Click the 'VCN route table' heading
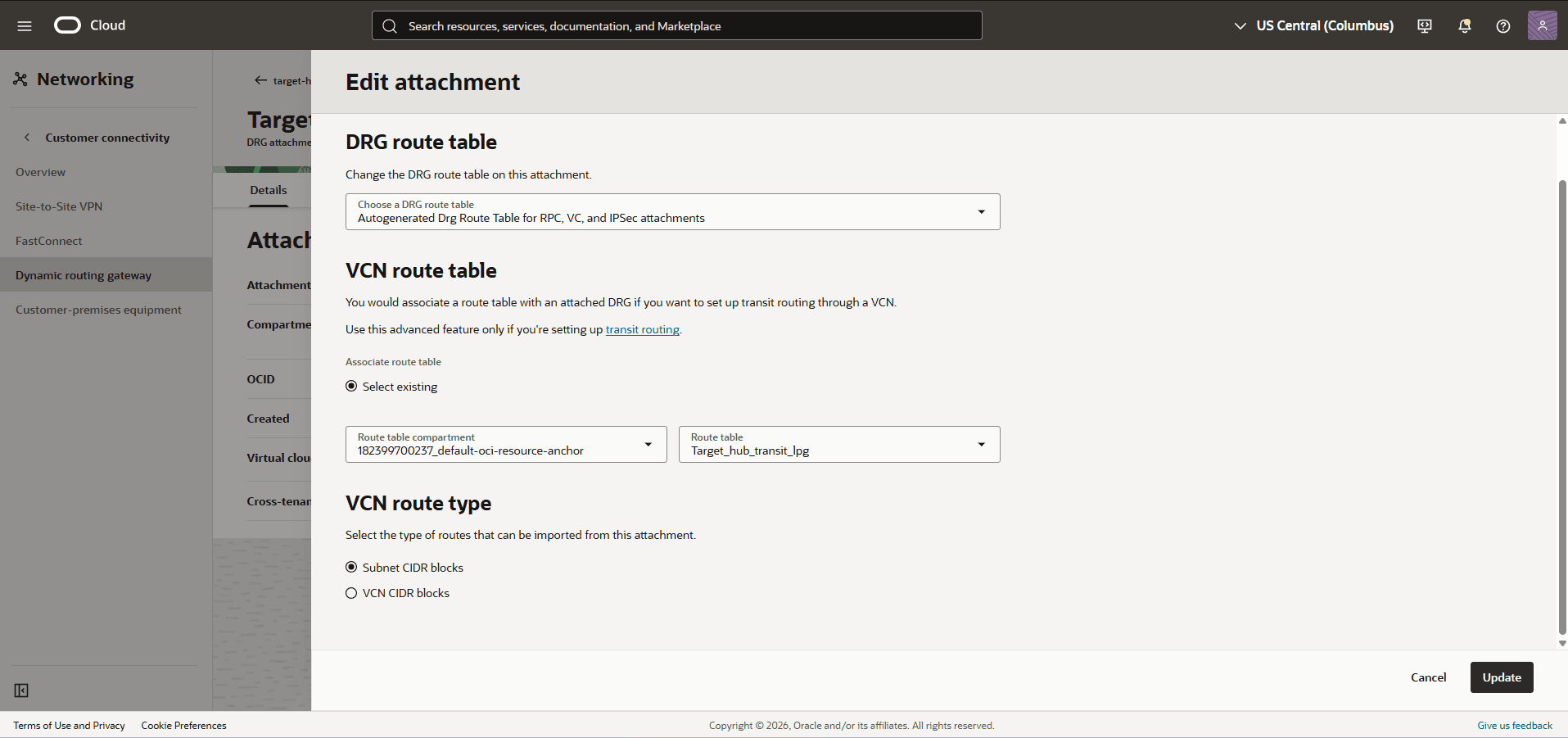The width and height of the screenshot is (1568, 738). click(421, 270)
